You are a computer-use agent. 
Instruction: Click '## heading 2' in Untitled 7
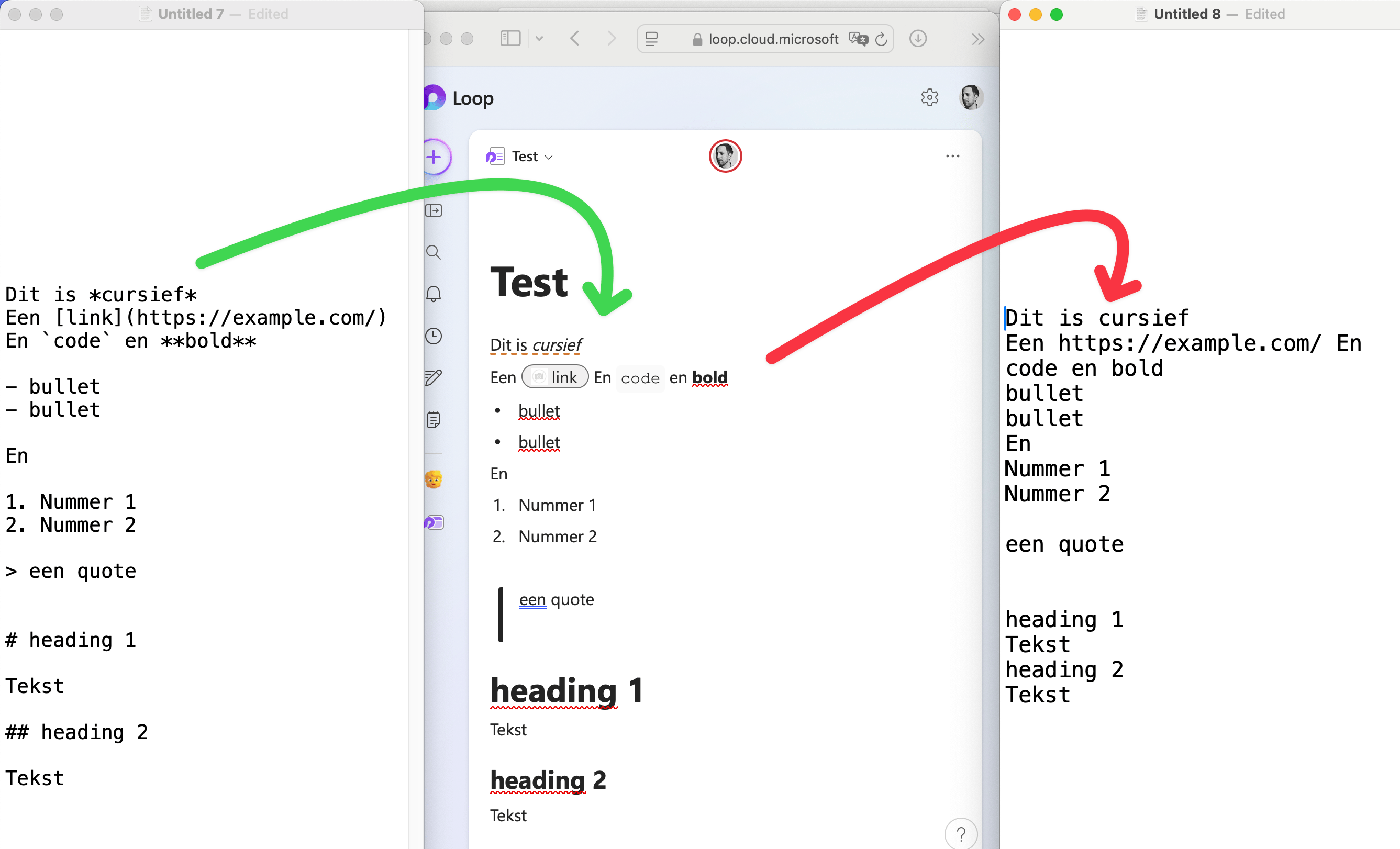pos(77,732)
